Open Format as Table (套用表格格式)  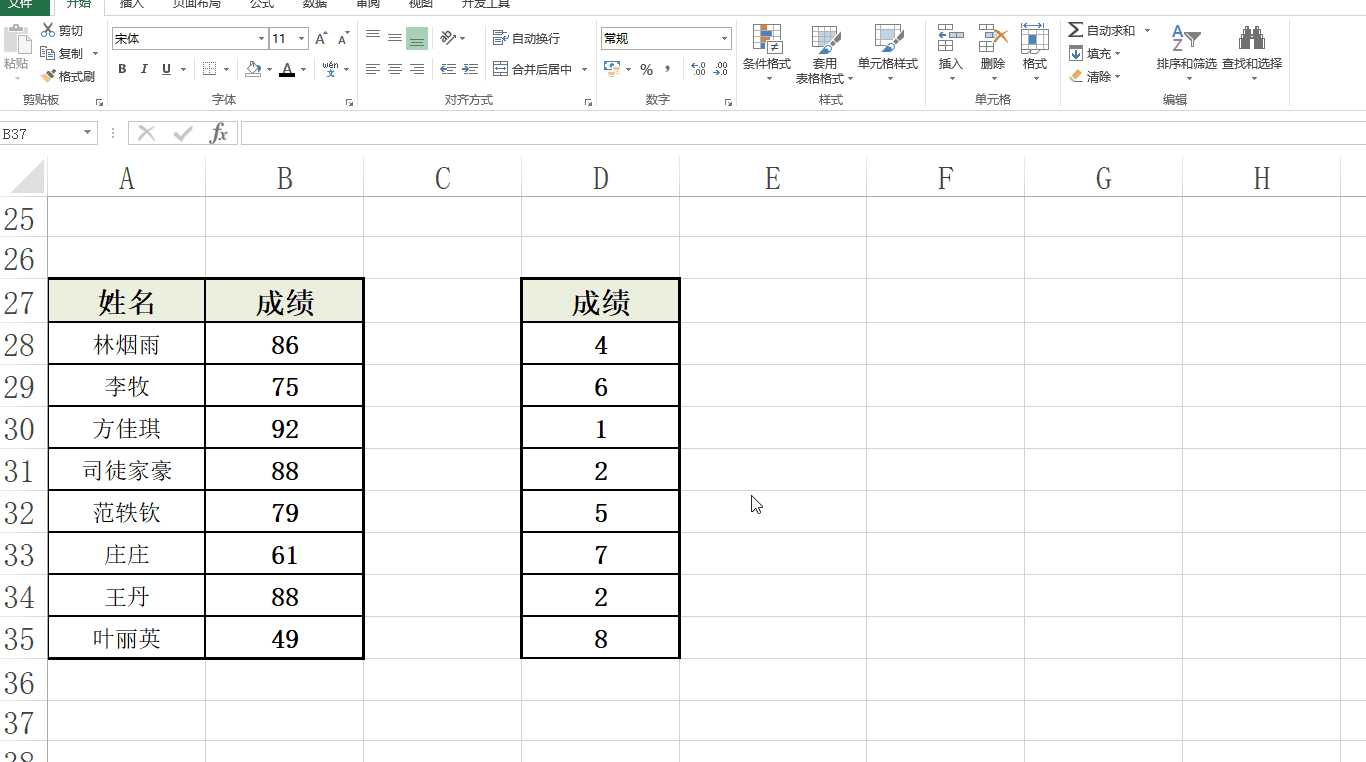click(x=825, y=53)
